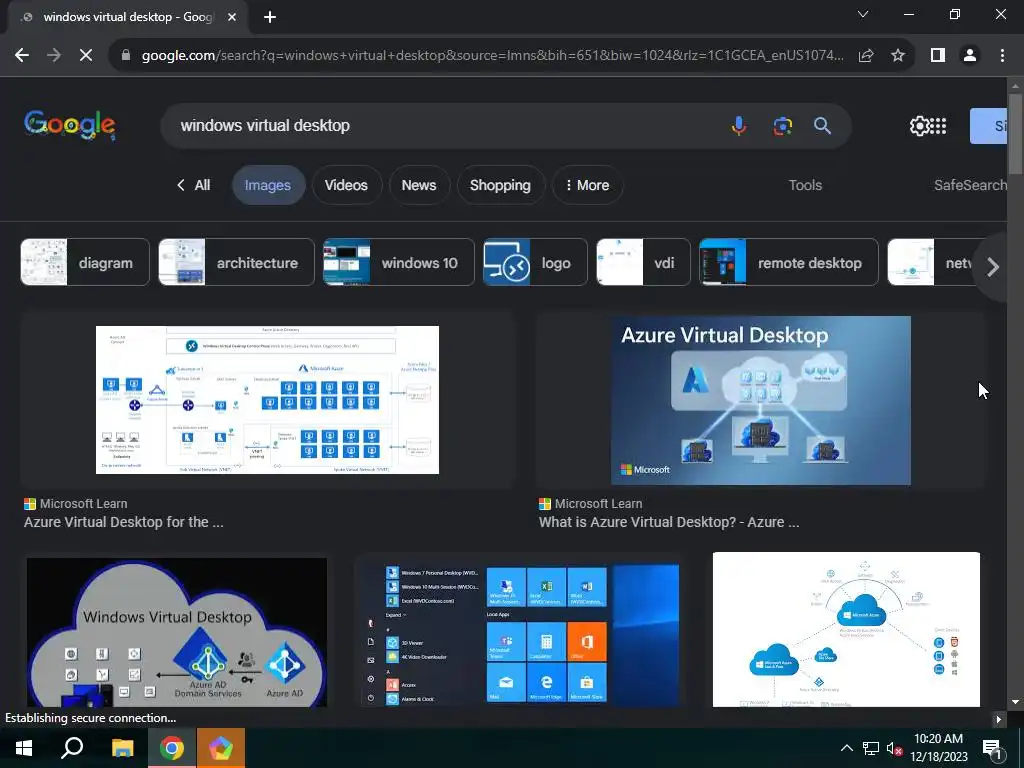The image size is (1024, 768).
Task: Click the Chrome taskbar icon
Action: [x=171, y=748]
